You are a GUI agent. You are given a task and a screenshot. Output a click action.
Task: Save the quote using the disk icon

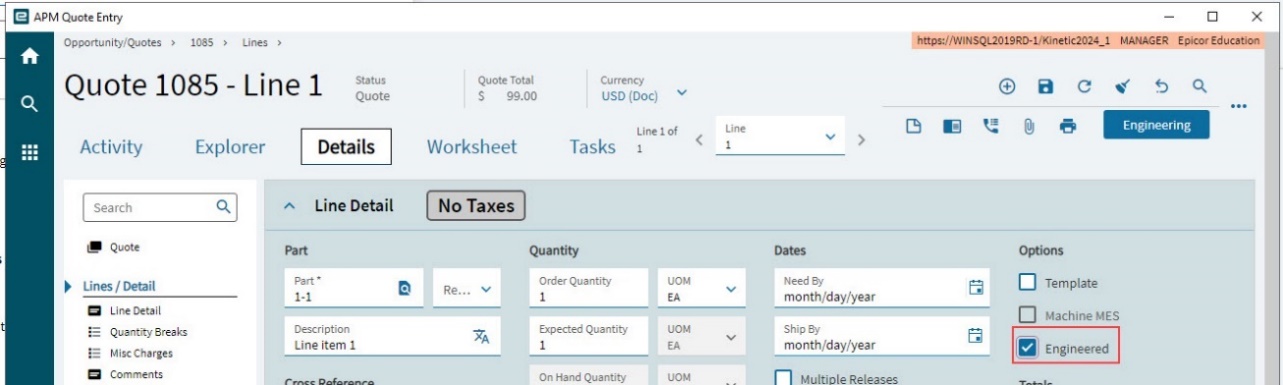tap(1046, 87)
